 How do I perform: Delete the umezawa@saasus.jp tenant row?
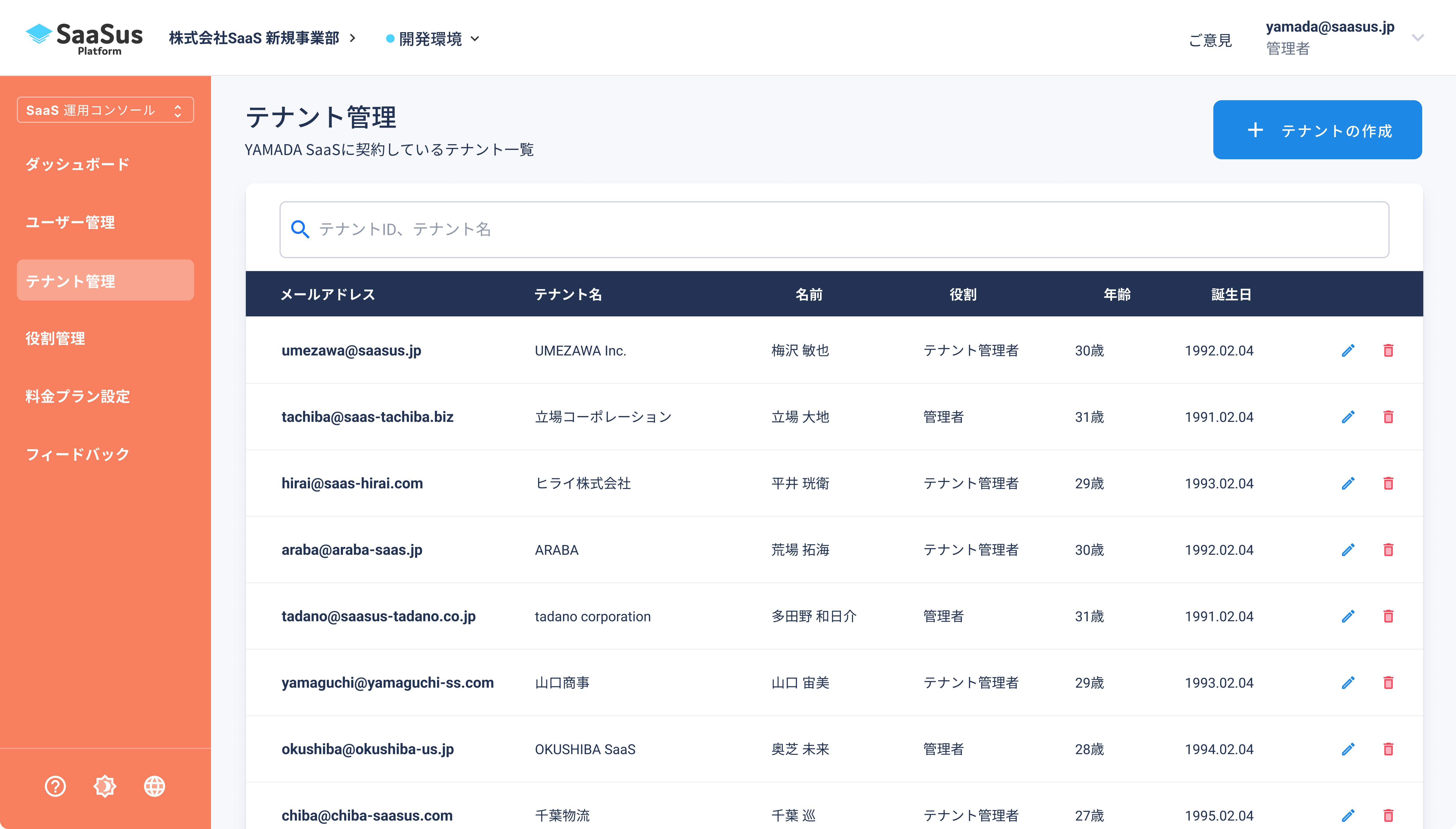coord(1388,350)
